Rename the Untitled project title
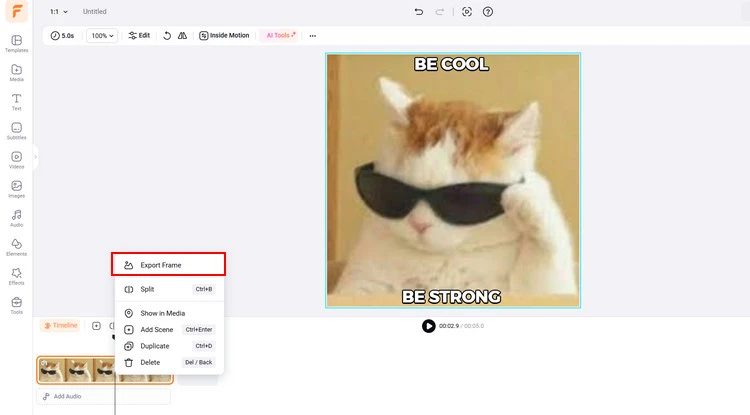The height and width of the screenshot is (415, 750). pyautogui.click(x=95, y=11)
